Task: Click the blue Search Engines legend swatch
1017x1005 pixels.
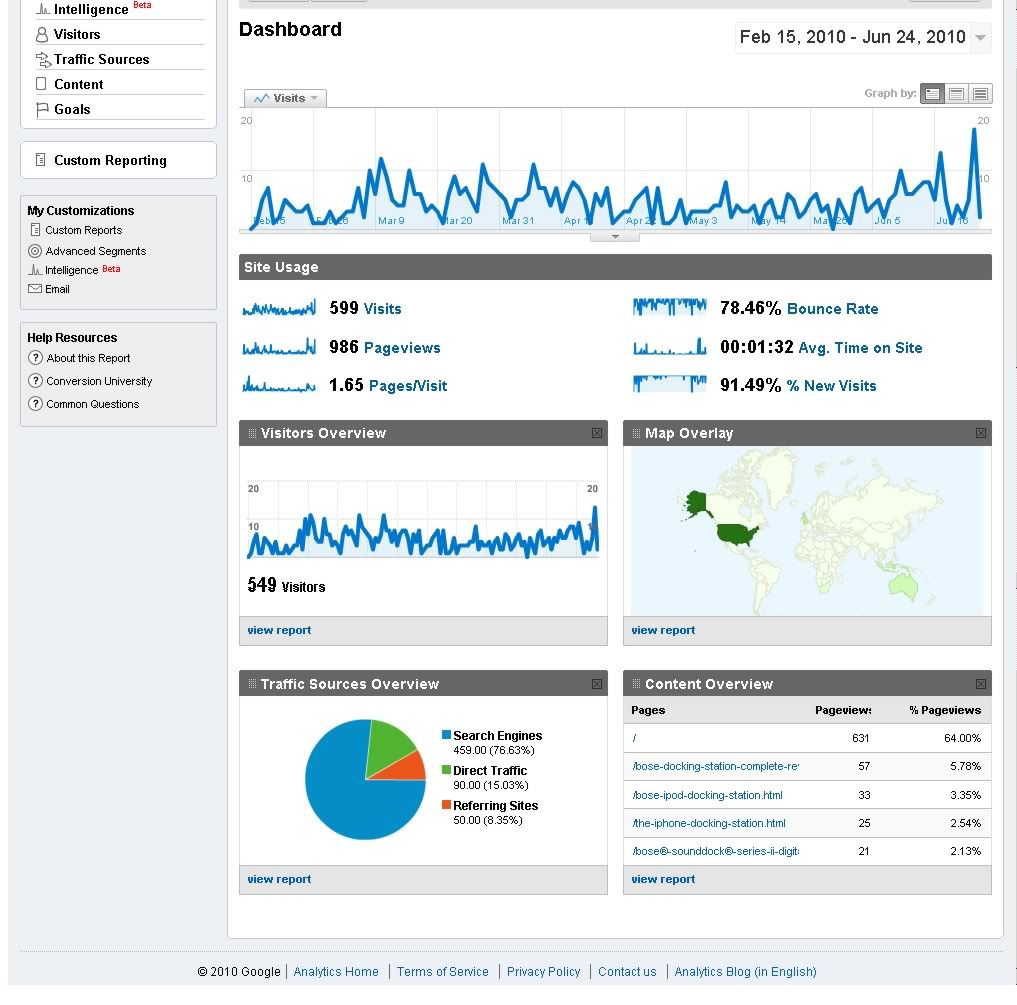Action: click(x=446, y=735)
